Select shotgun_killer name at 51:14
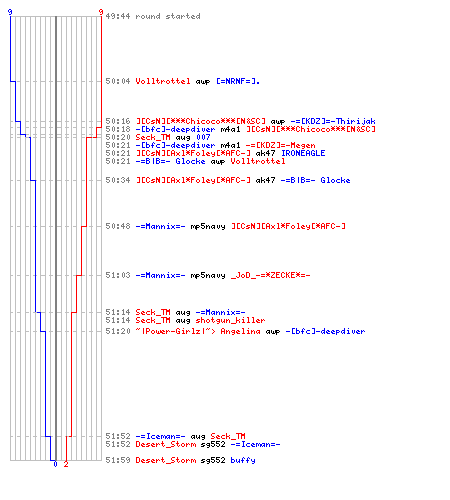 [x=230, y=320]
